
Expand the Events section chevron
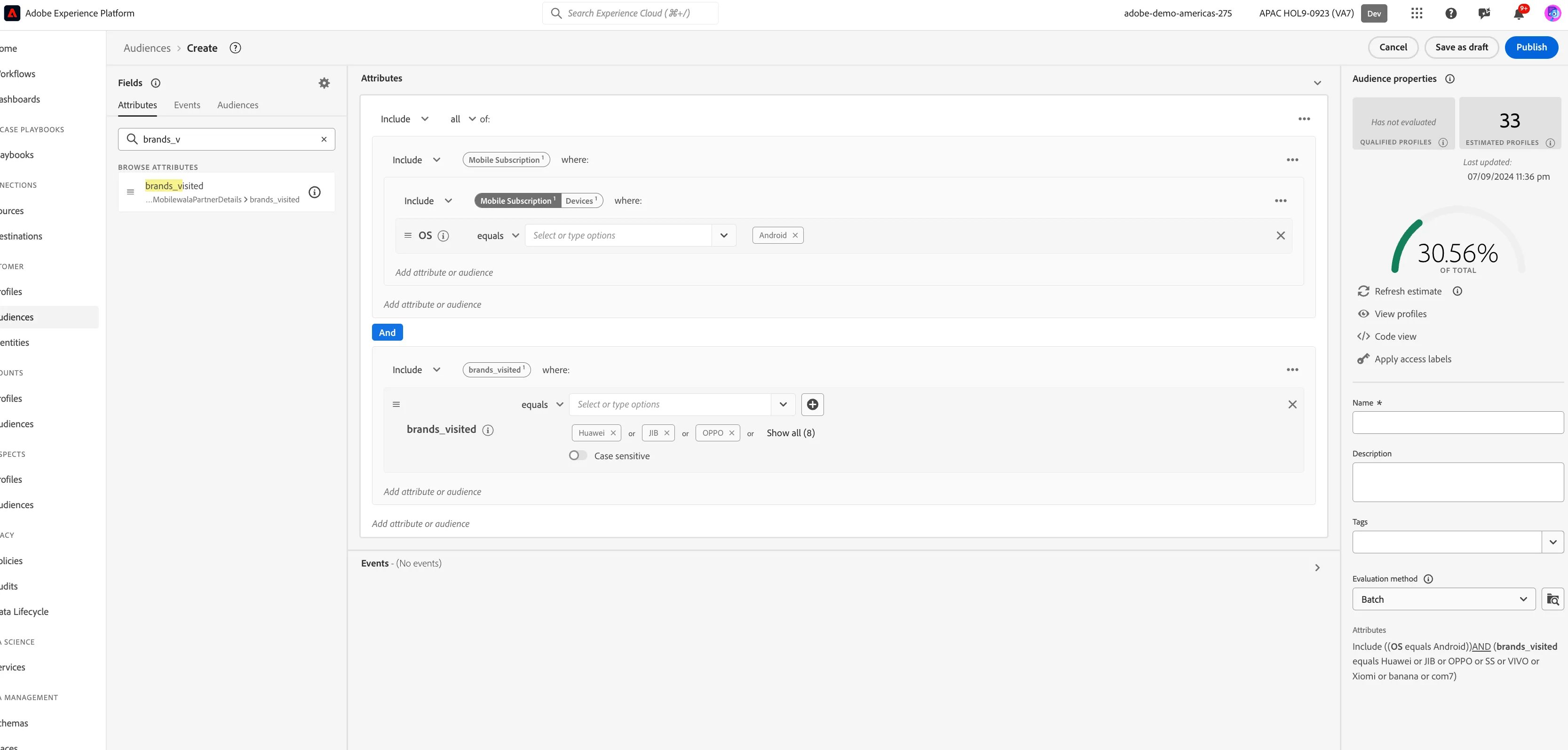1317,568
